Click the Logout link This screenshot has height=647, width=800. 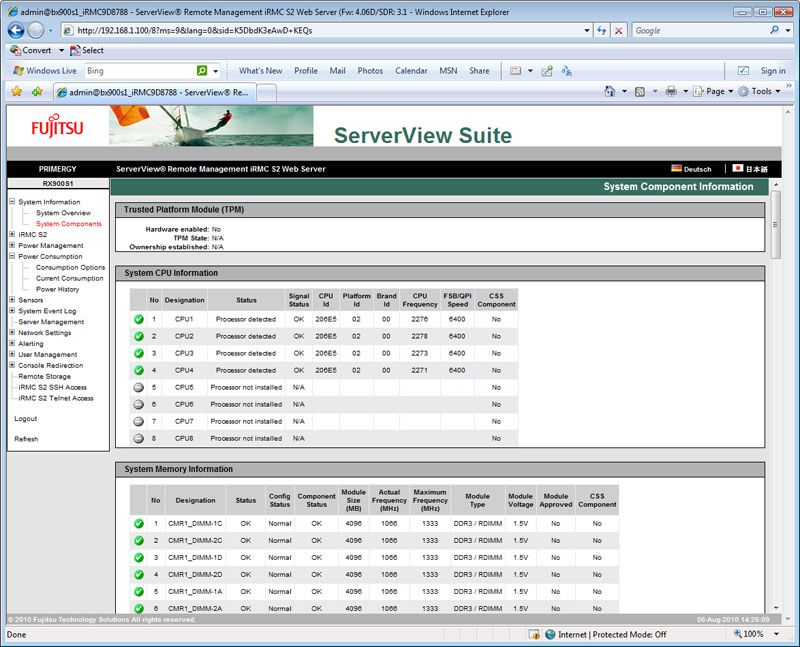point(26,418)
